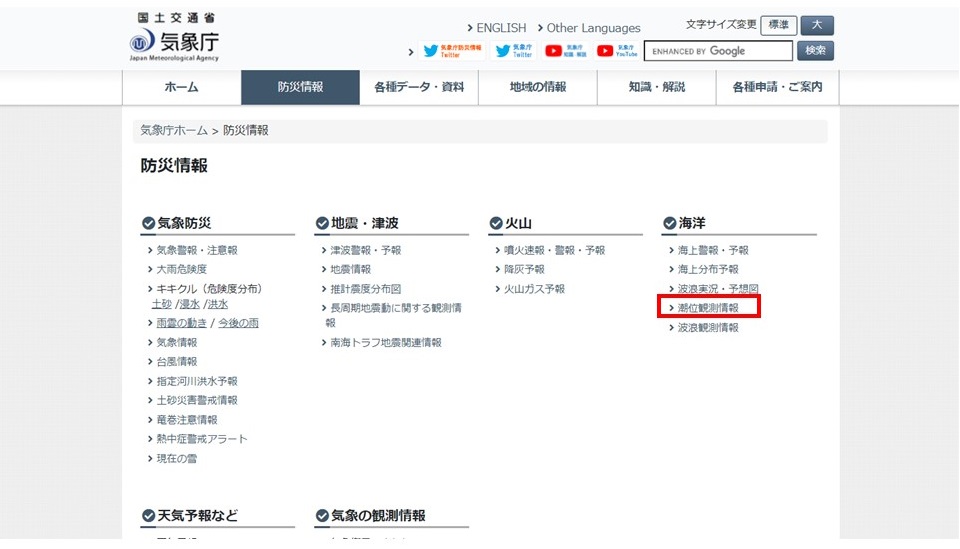
Task: Open the 各種申請・ご案内 tab
Action: [x=777, y=87]
